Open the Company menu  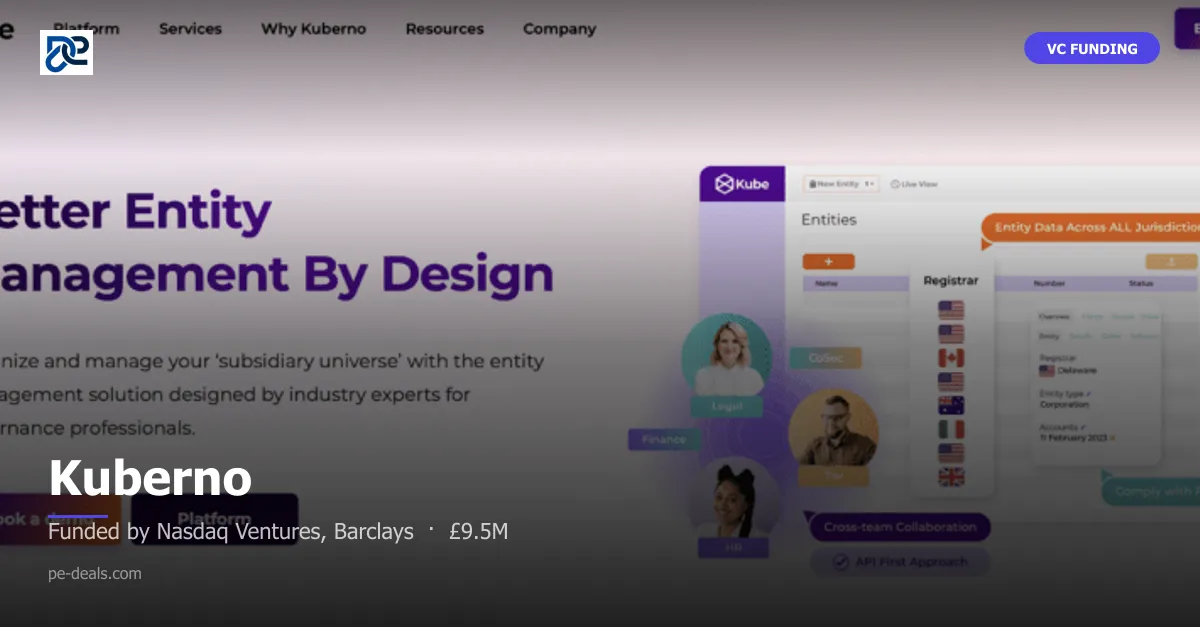[559, 29]
